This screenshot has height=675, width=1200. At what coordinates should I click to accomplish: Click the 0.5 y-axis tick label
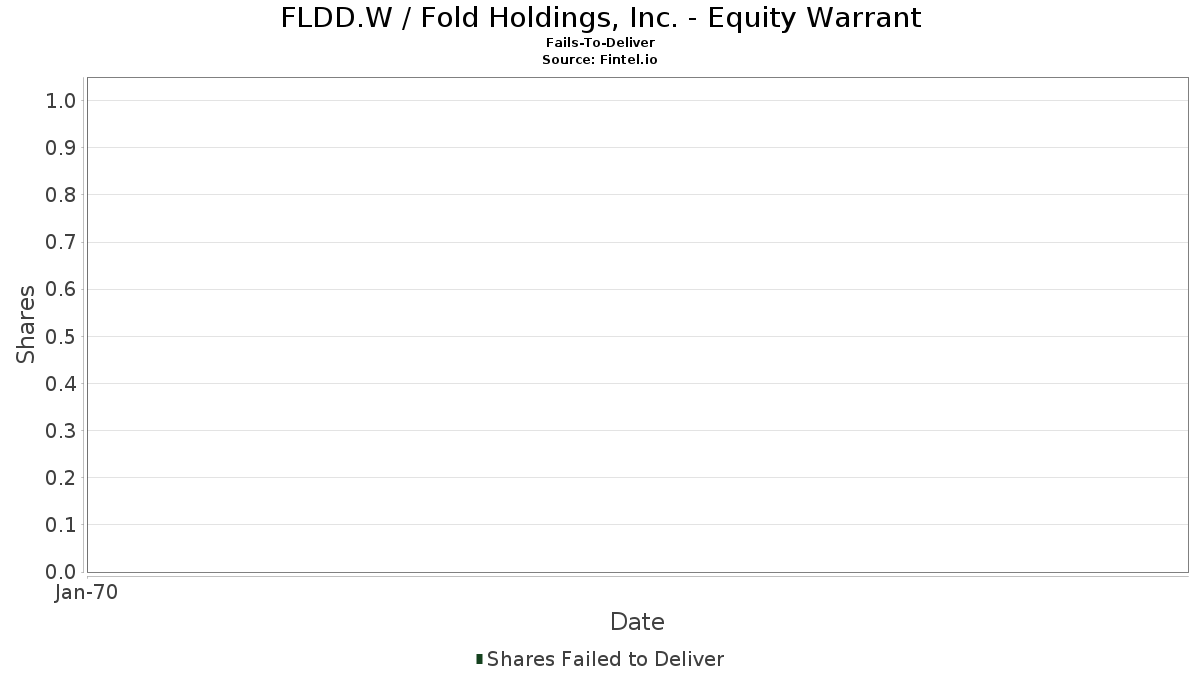click(x=61, y=336)
